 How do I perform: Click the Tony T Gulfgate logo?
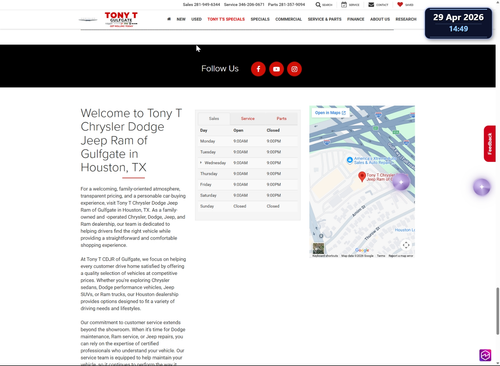coord(121,19)
